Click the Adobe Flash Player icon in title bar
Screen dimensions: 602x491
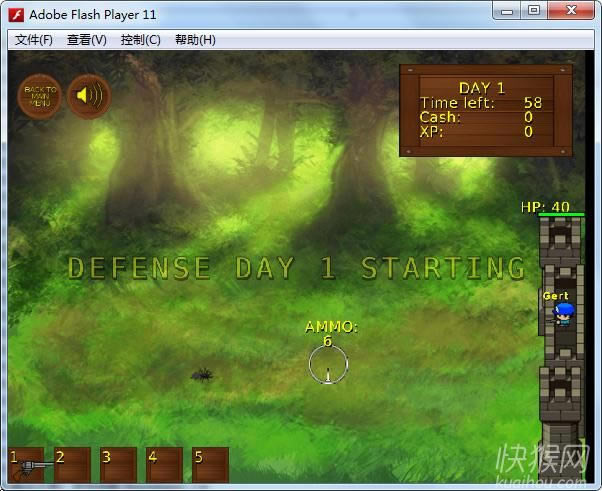(x=16, y=14)
